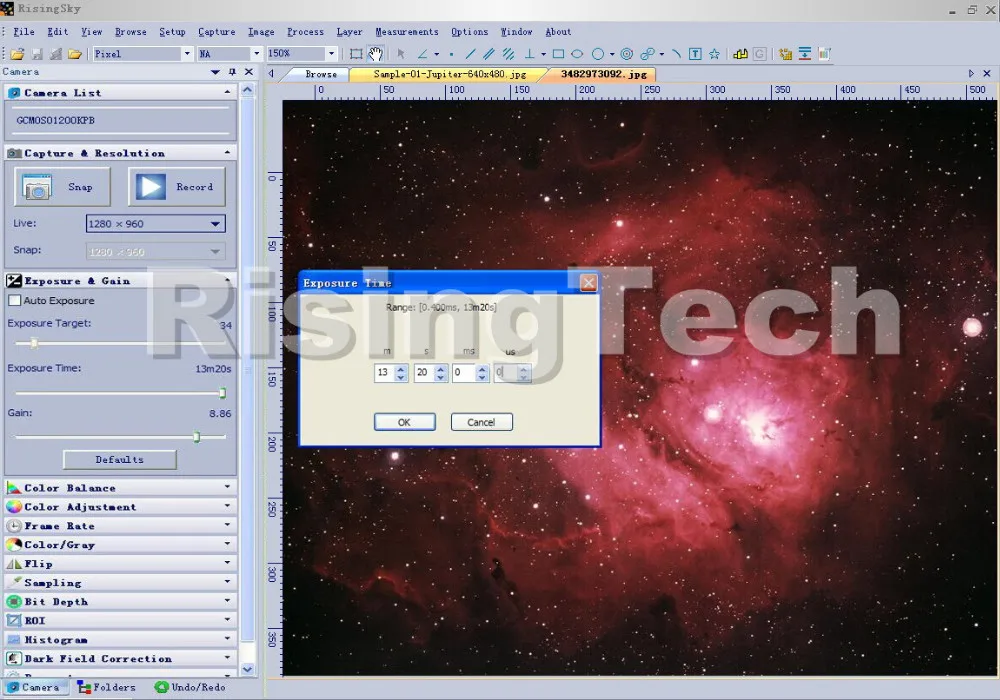Select the three parallel lines tool

coord(508,54)
